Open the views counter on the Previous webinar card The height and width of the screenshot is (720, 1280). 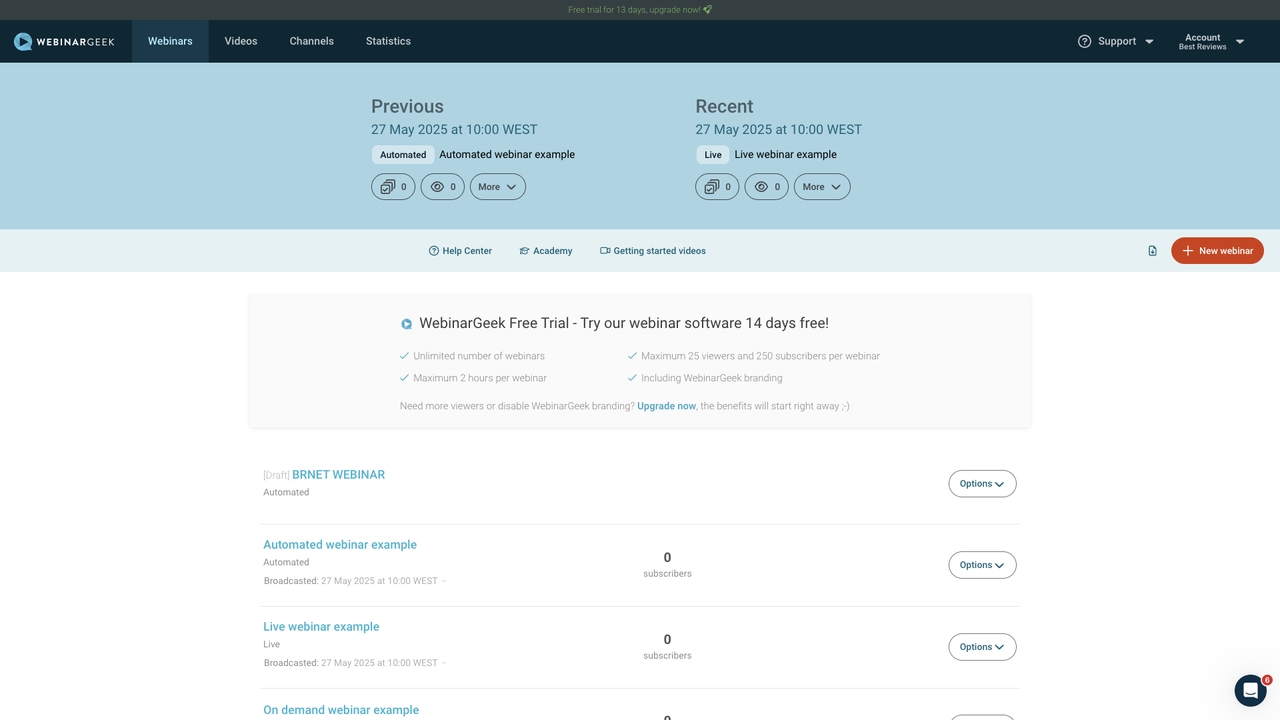(x=442, y=186)
